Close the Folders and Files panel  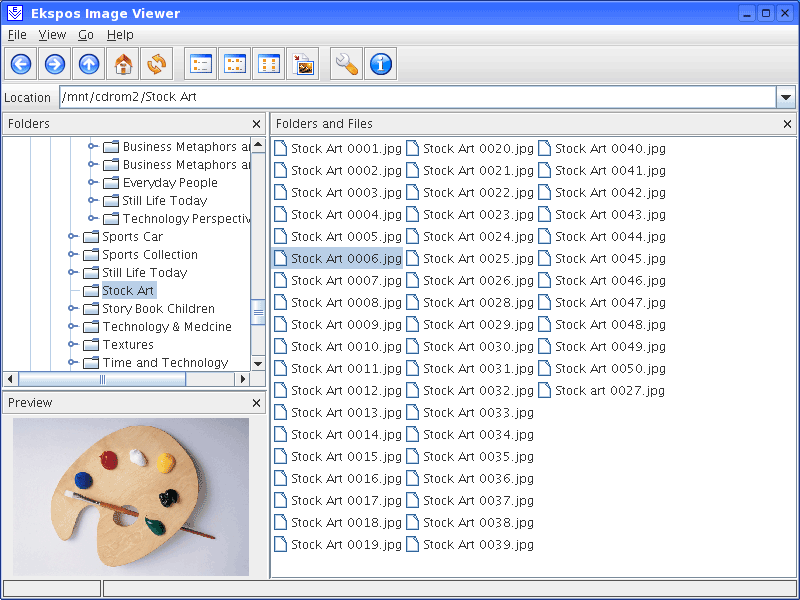pos(787,124)
